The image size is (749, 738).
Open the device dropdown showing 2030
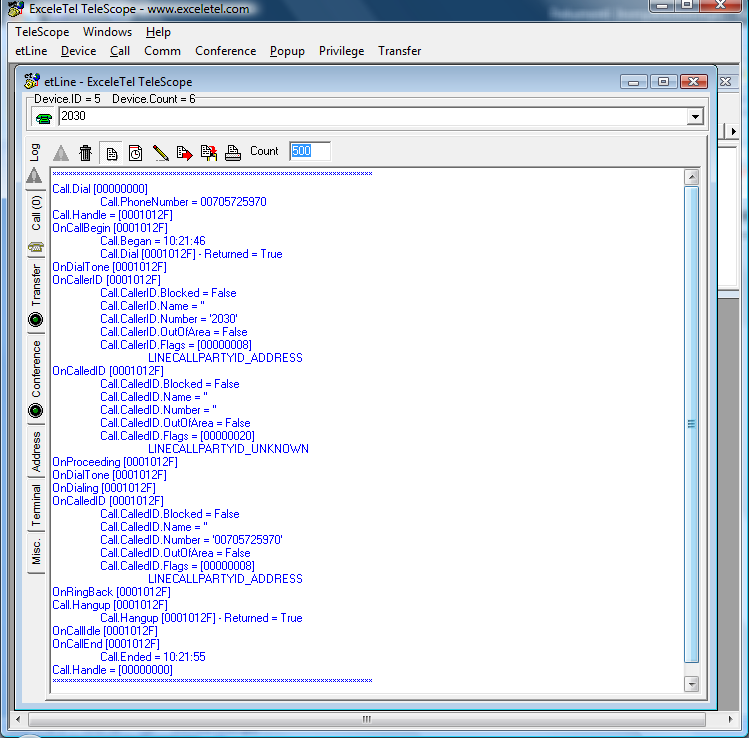coord(695,117)
